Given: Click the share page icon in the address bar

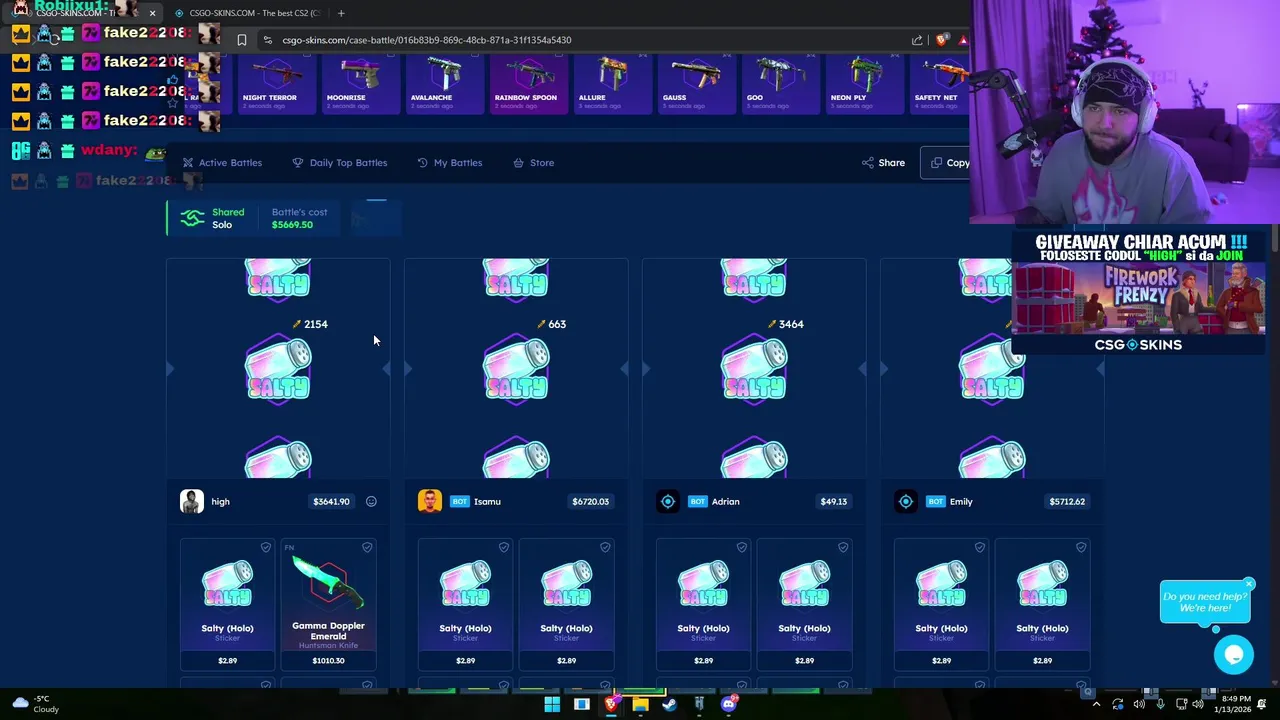Looking at the screenshot, I should tap(917, 40).
